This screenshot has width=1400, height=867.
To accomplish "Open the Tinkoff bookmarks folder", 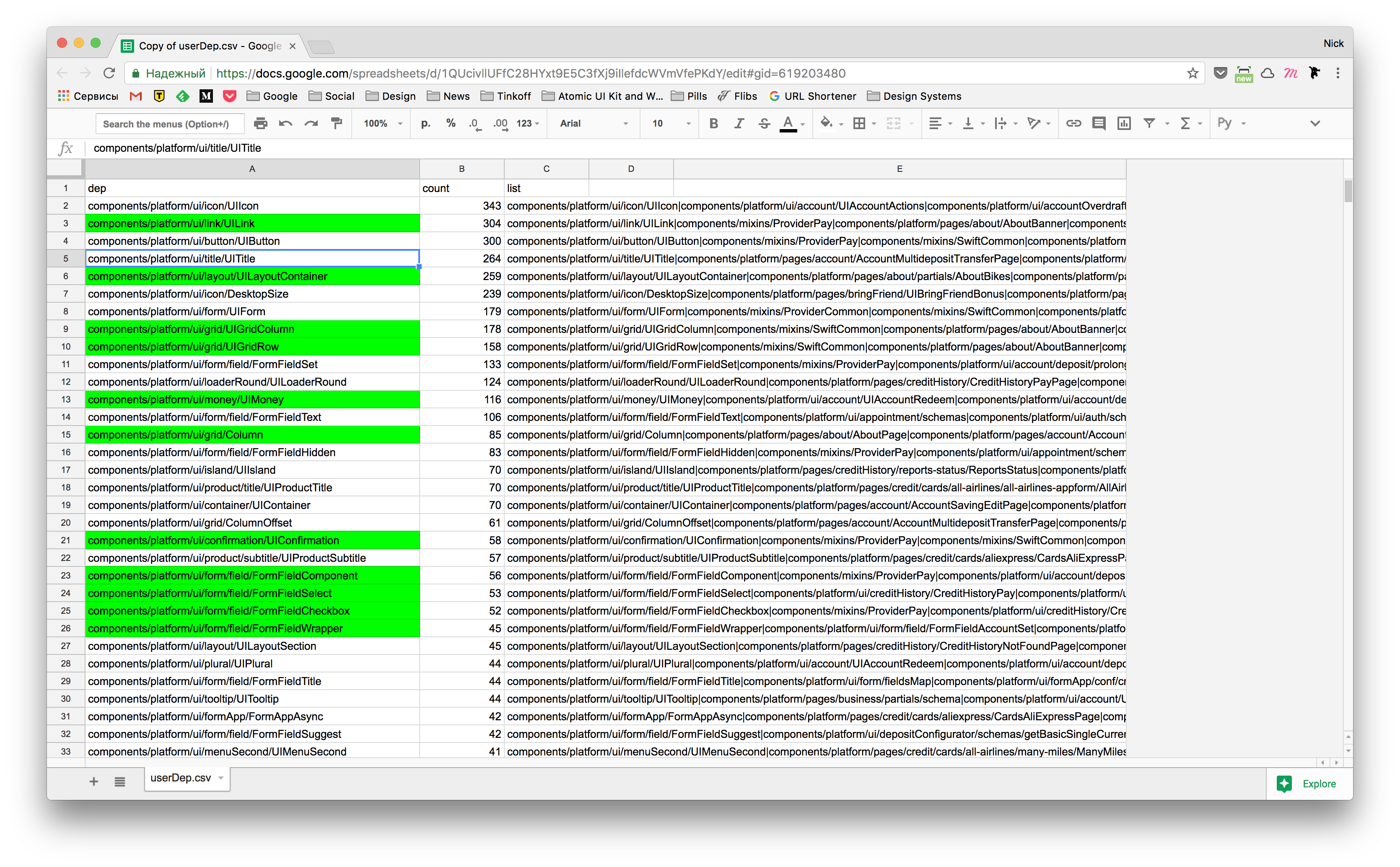I will click(x=506, y=96).
